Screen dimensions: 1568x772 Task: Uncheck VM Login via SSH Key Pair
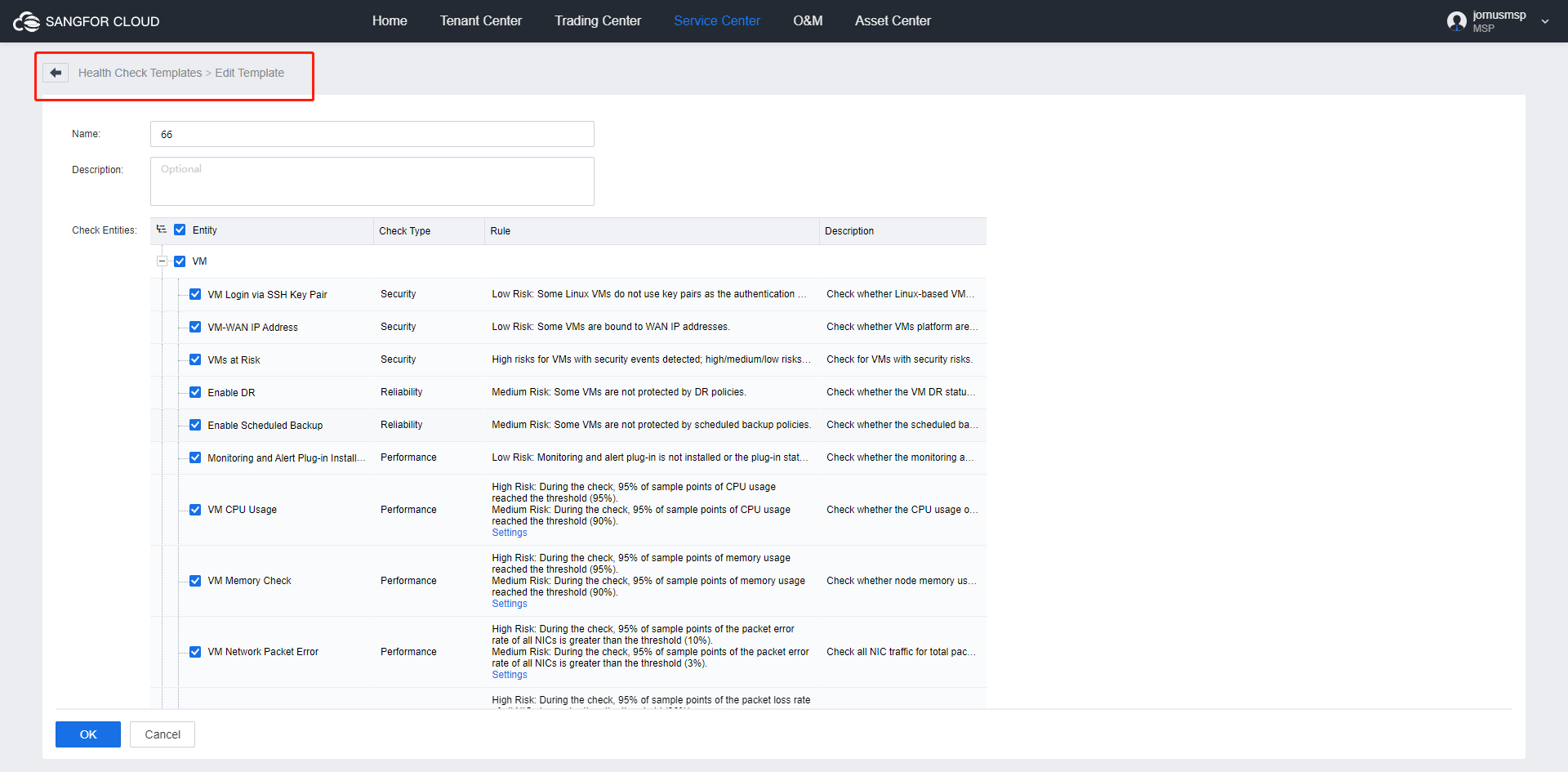click(x=195, y=294)
